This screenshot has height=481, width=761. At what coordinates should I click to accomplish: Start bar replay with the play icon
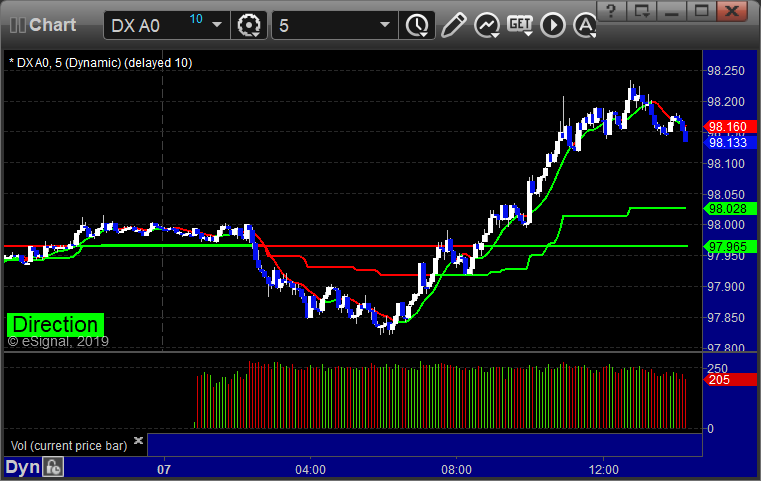553,25
